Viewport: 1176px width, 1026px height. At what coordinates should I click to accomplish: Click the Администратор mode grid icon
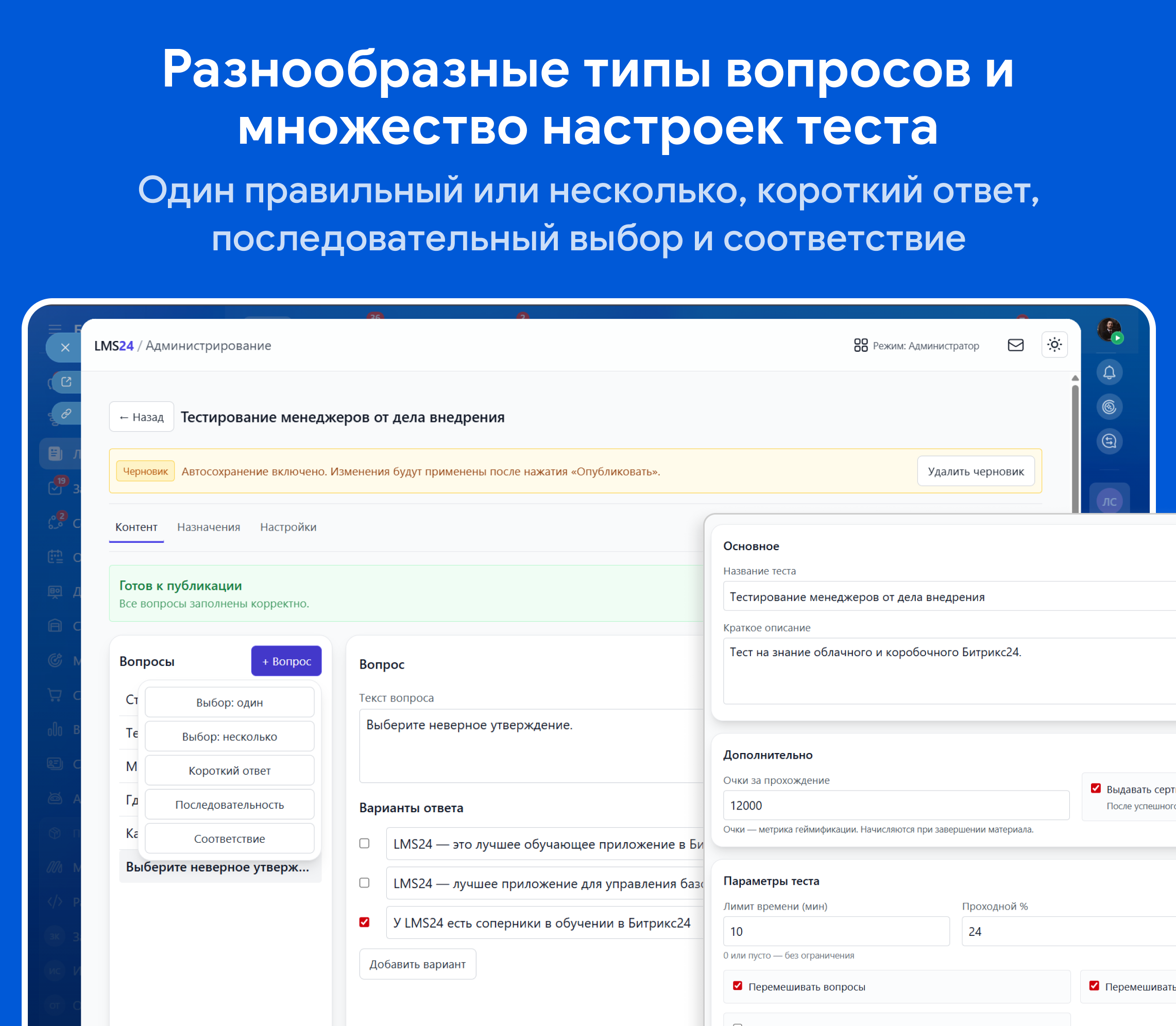(861, 345)
